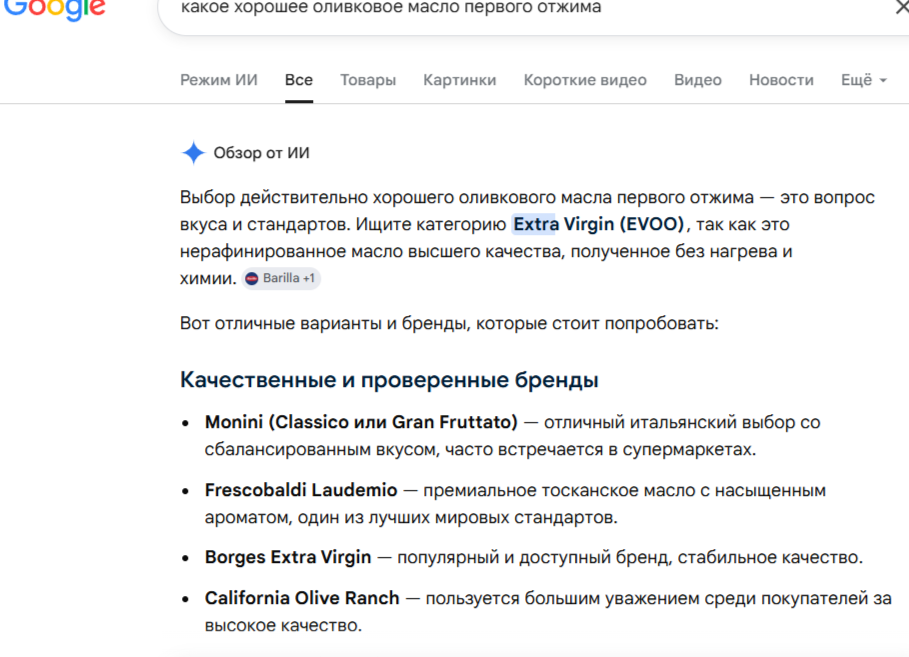Click the Extra Virgin (EVOO) highlighted term
The image size is (909, 657).
tap(598, 224)
